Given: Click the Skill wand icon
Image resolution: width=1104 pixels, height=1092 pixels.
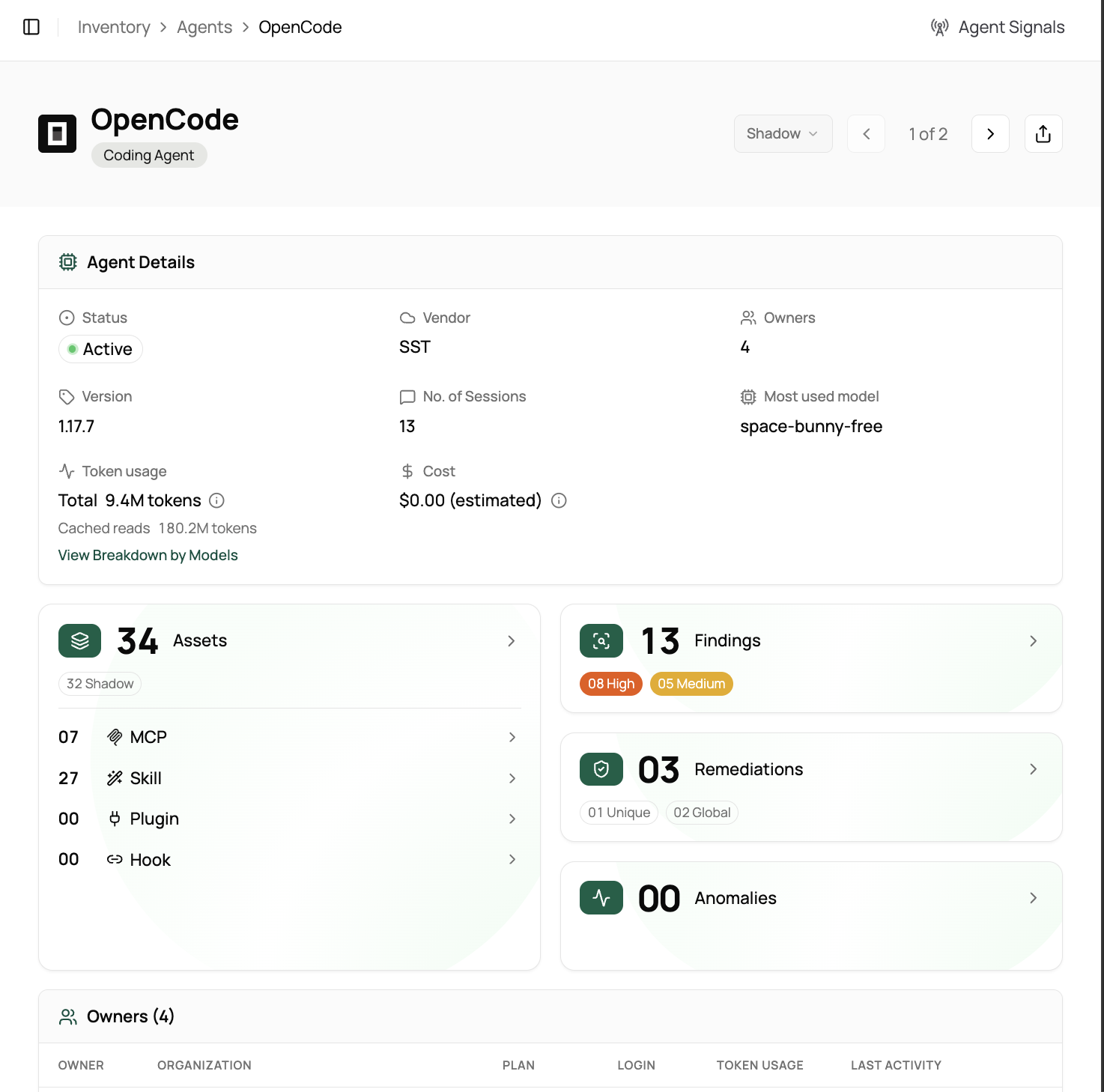Looking at the screenshot, I should 115,778.
